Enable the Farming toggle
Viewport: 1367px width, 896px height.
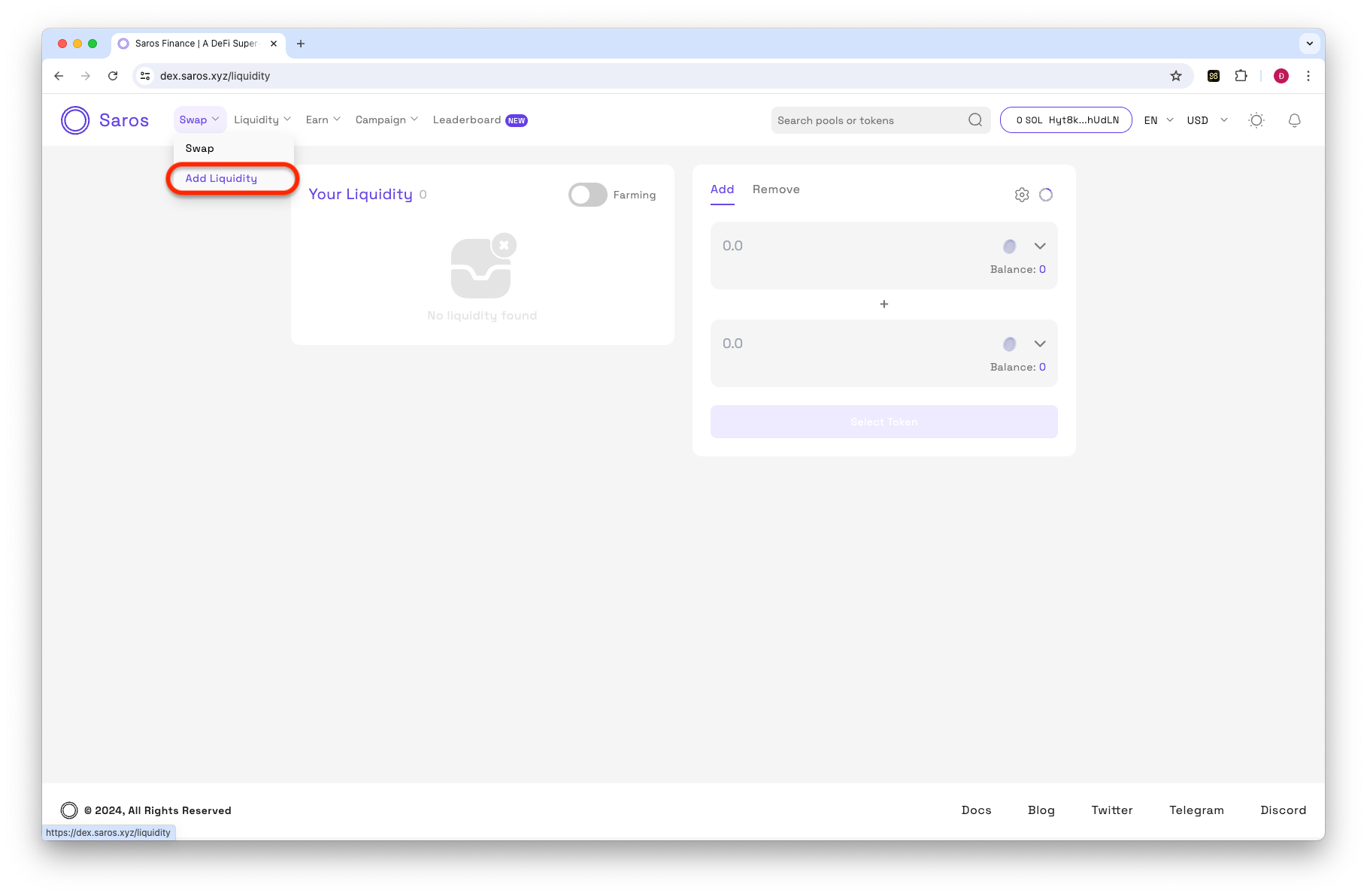click(x=587, y=195)
